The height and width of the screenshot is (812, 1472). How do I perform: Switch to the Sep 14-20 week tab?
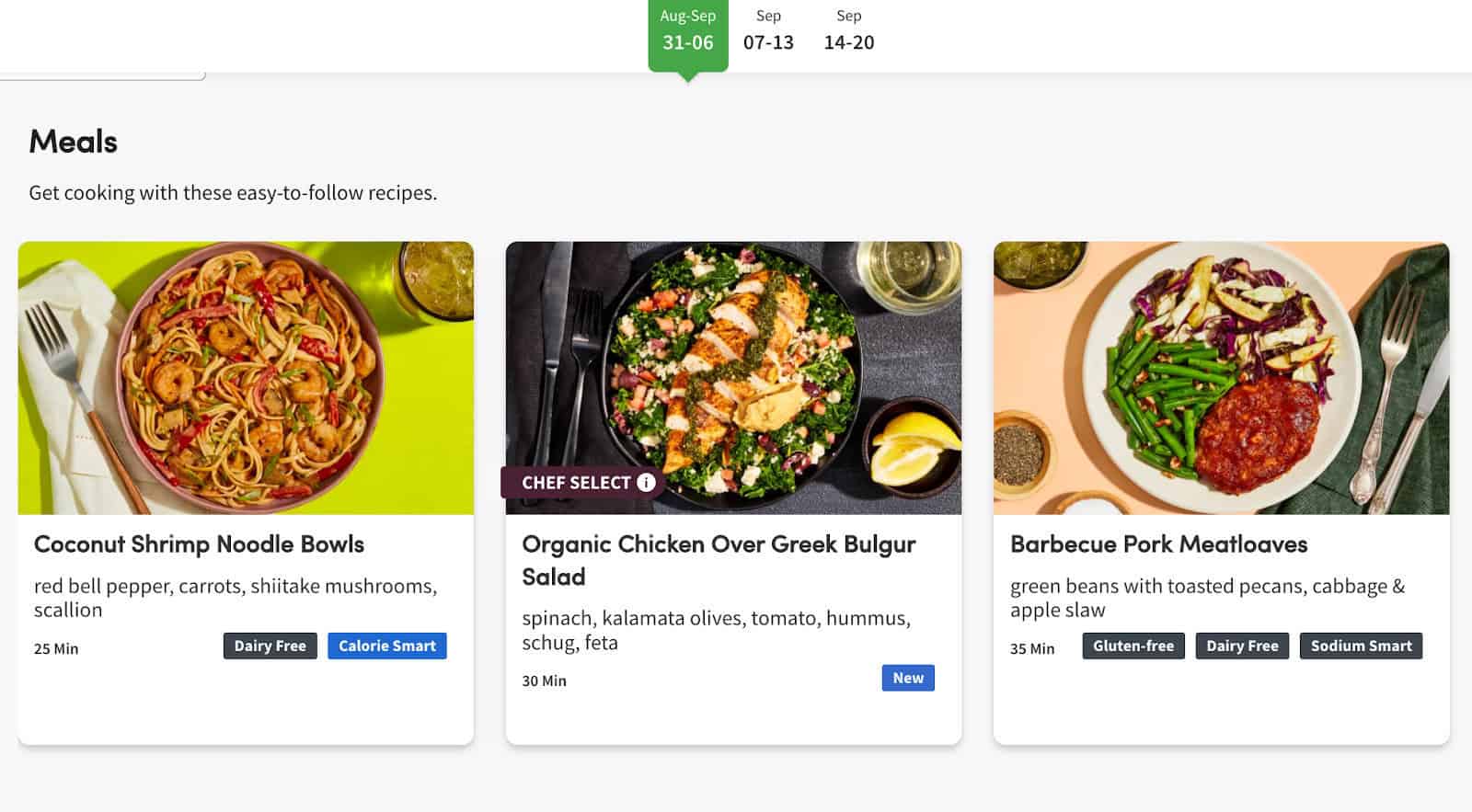point(848,33)
